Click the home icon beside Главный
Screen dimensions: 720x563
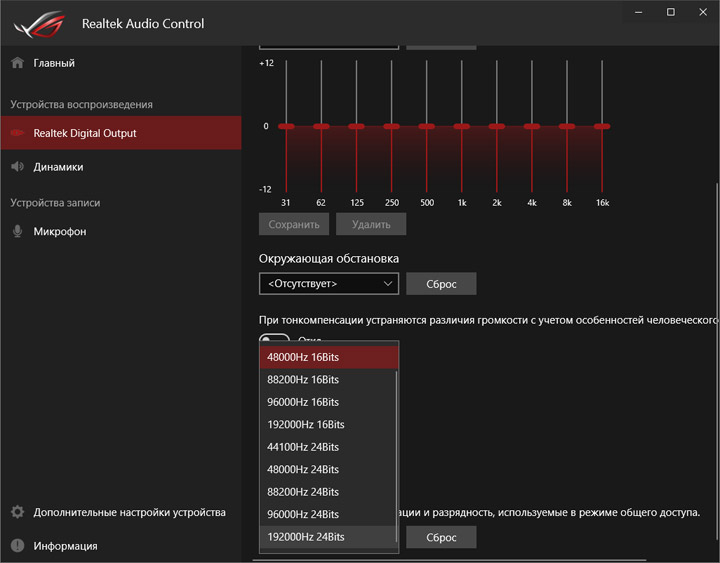click(17, 63)
